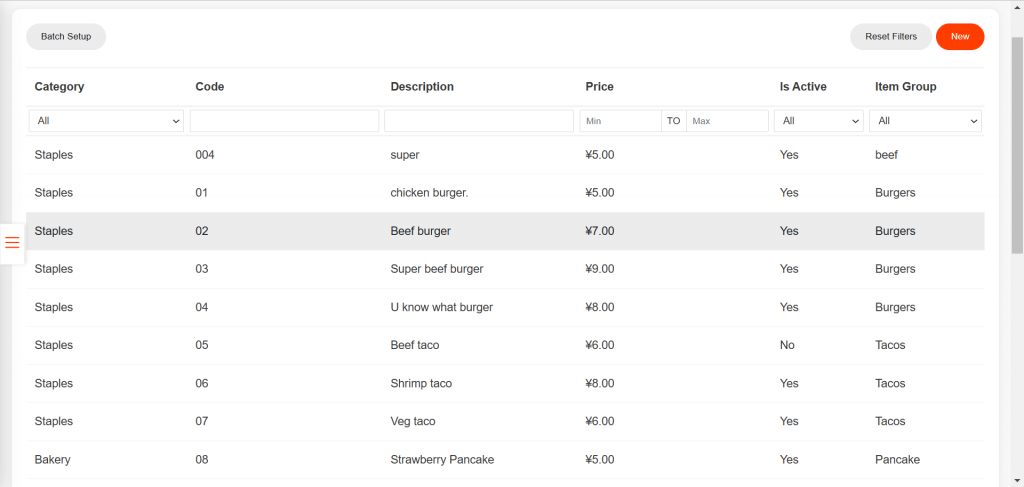This screenshot has width=1024, height=487.
Task: Click the vertical page scrollbar
Action: tap(1017, 150)
